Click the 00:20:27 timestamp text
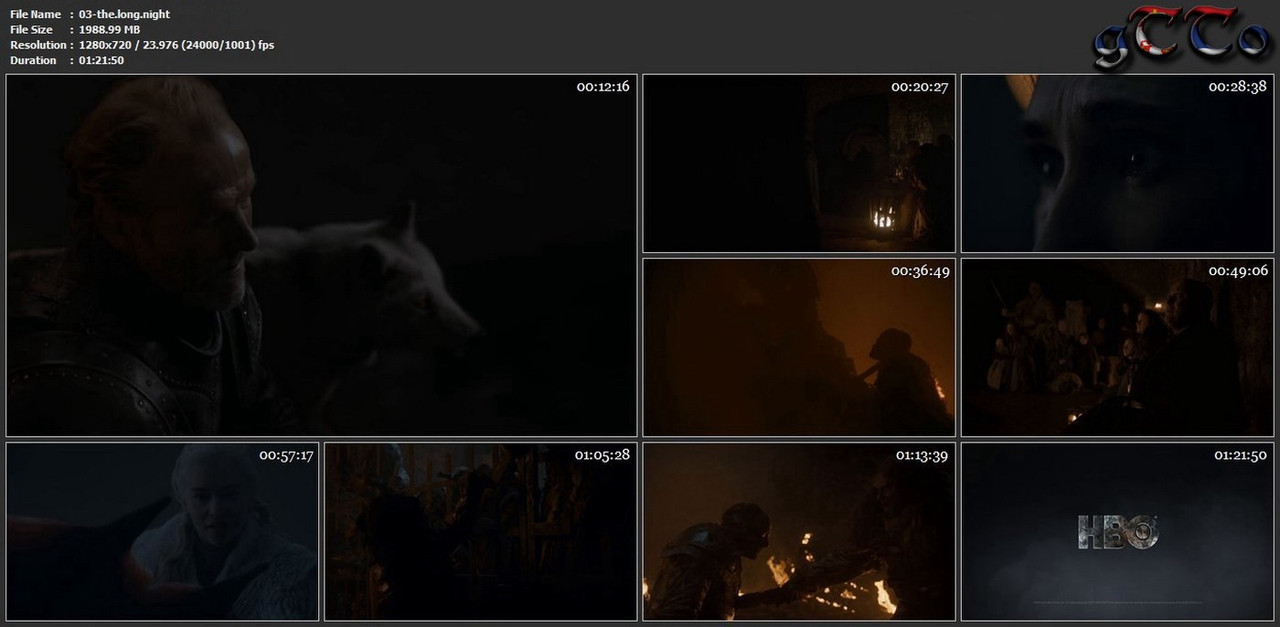The image size is (1280, 627). coord(920,87)
